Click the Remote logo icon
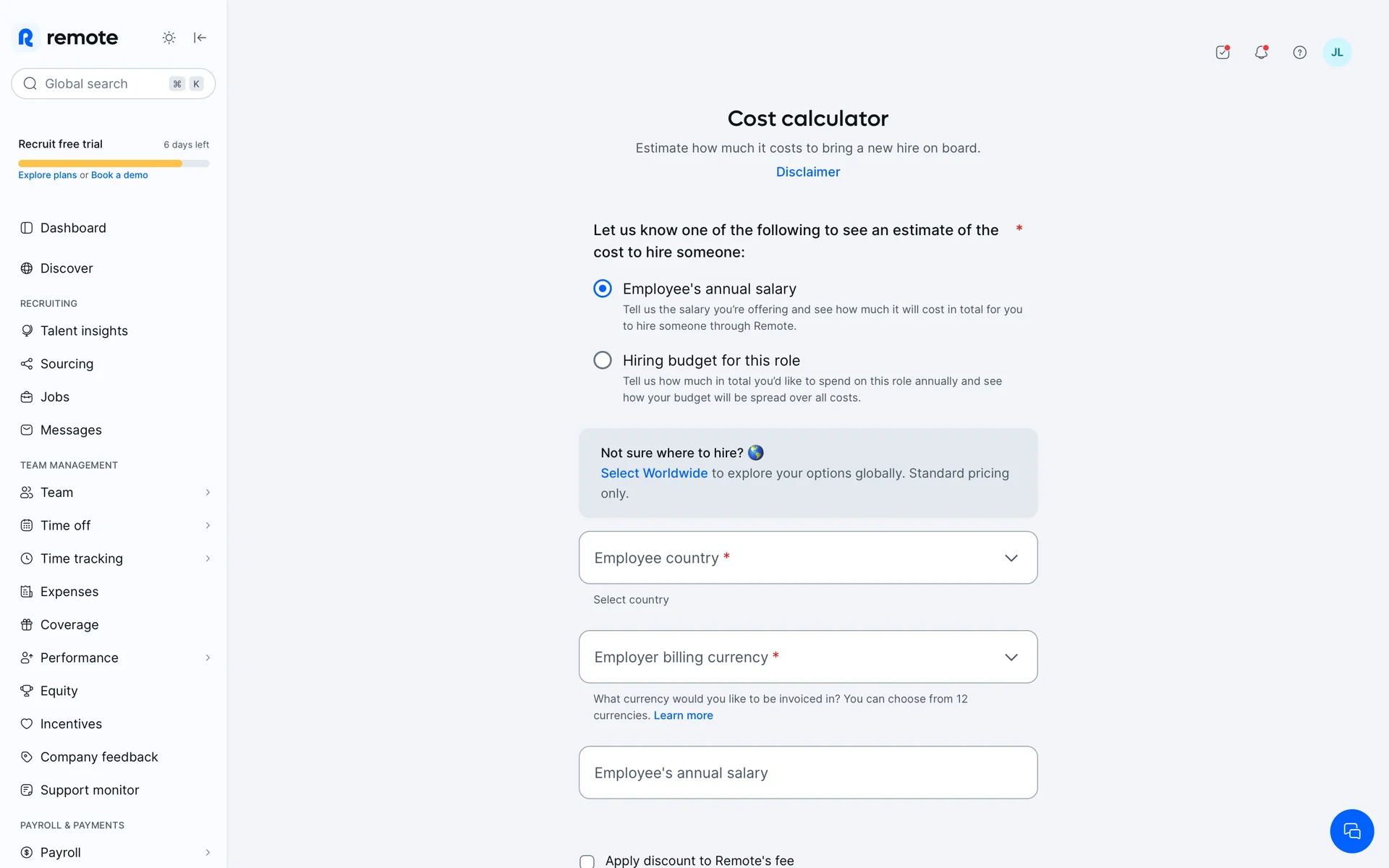Screen dimensions: 1389x868 [26, 38]
